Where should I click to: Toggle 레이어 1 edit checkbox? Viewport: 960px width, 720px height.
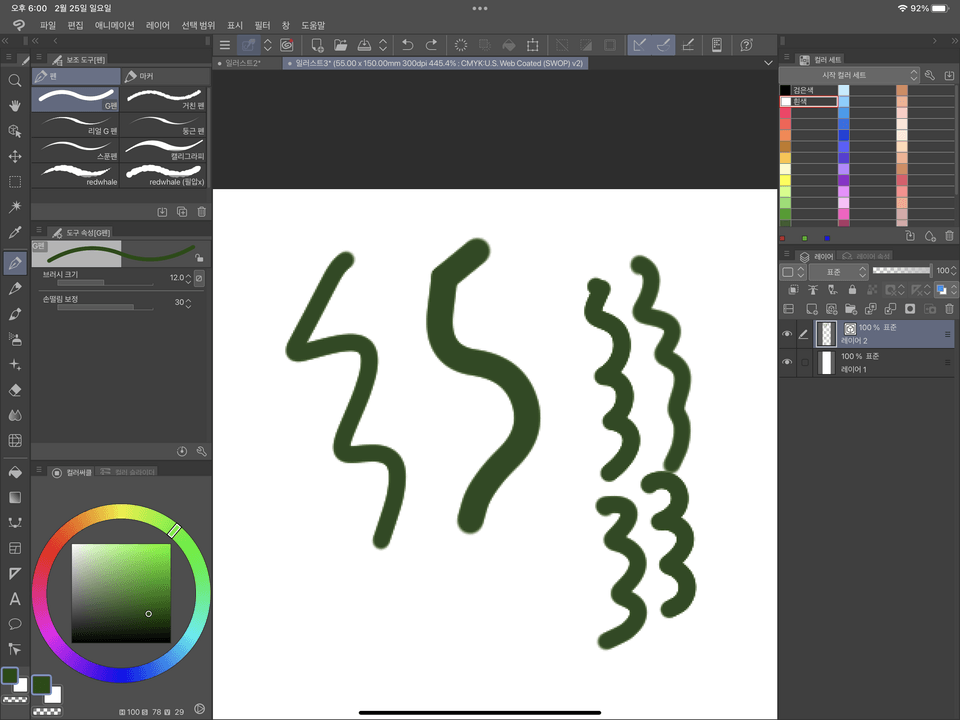coord(804,362)
